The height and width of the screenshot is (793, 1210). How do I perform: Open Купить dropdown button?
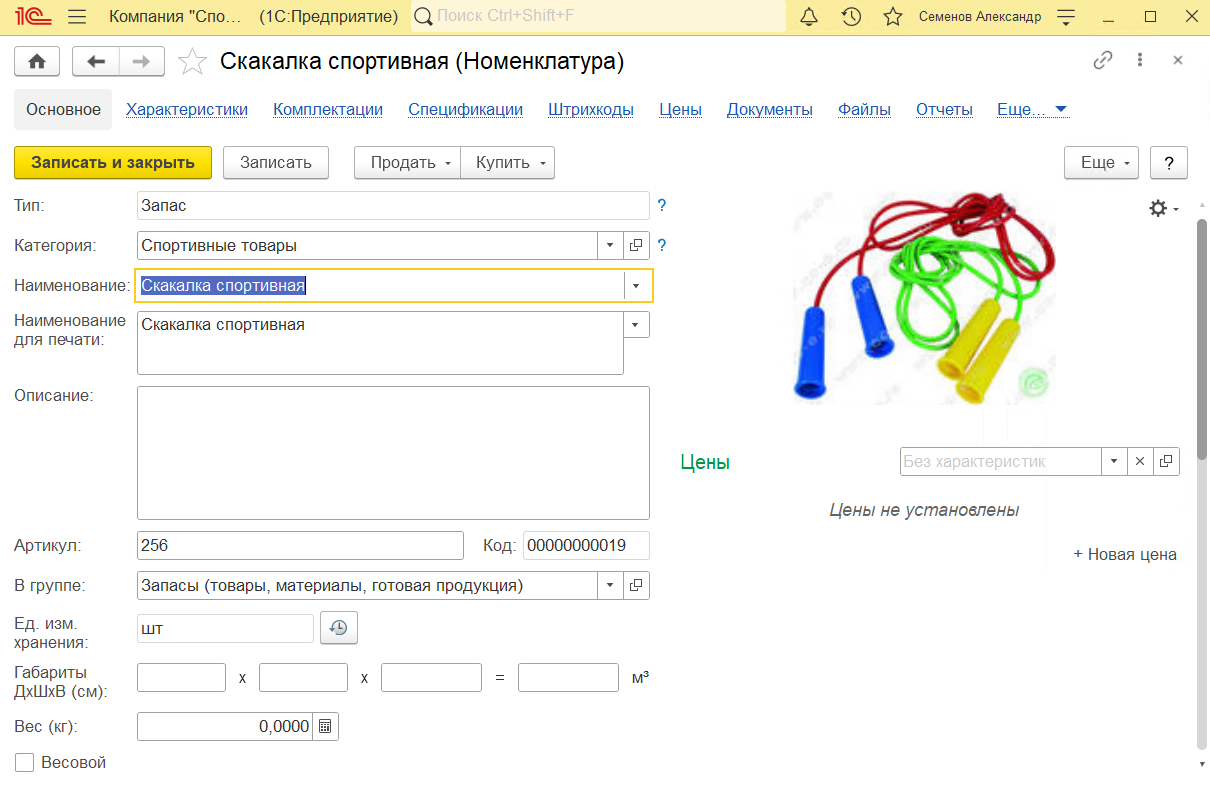508,163
